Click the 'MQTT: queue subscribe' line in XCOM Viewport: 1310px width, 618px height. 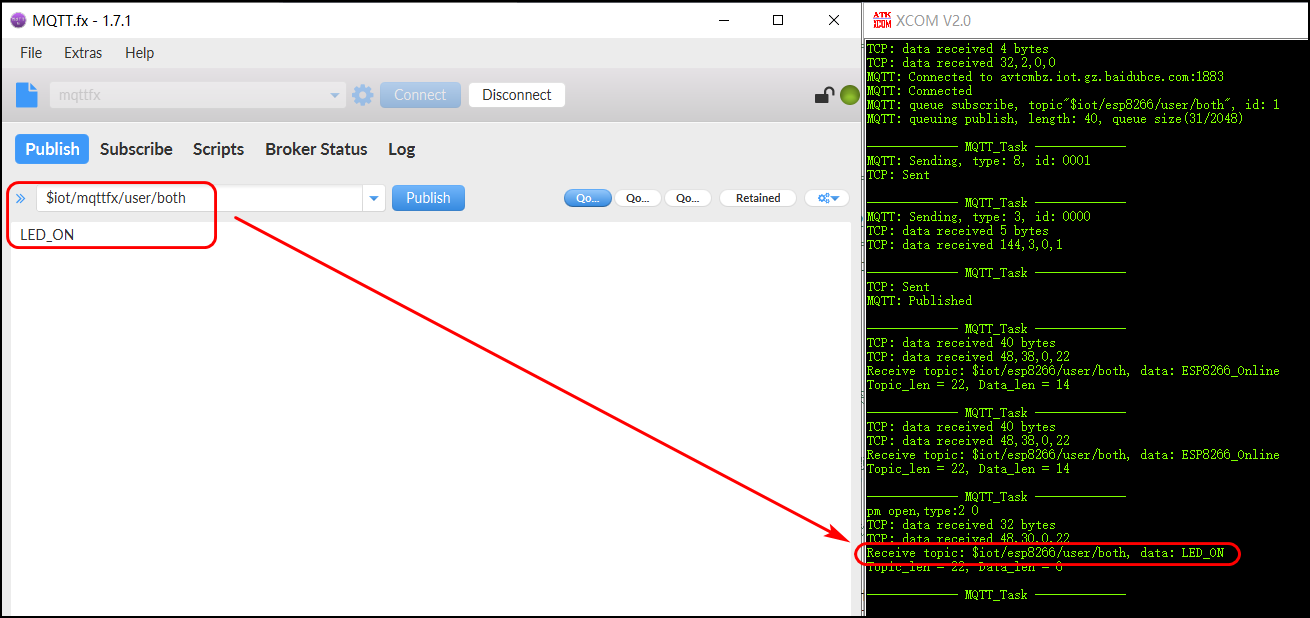click(x=1072, y=105)
